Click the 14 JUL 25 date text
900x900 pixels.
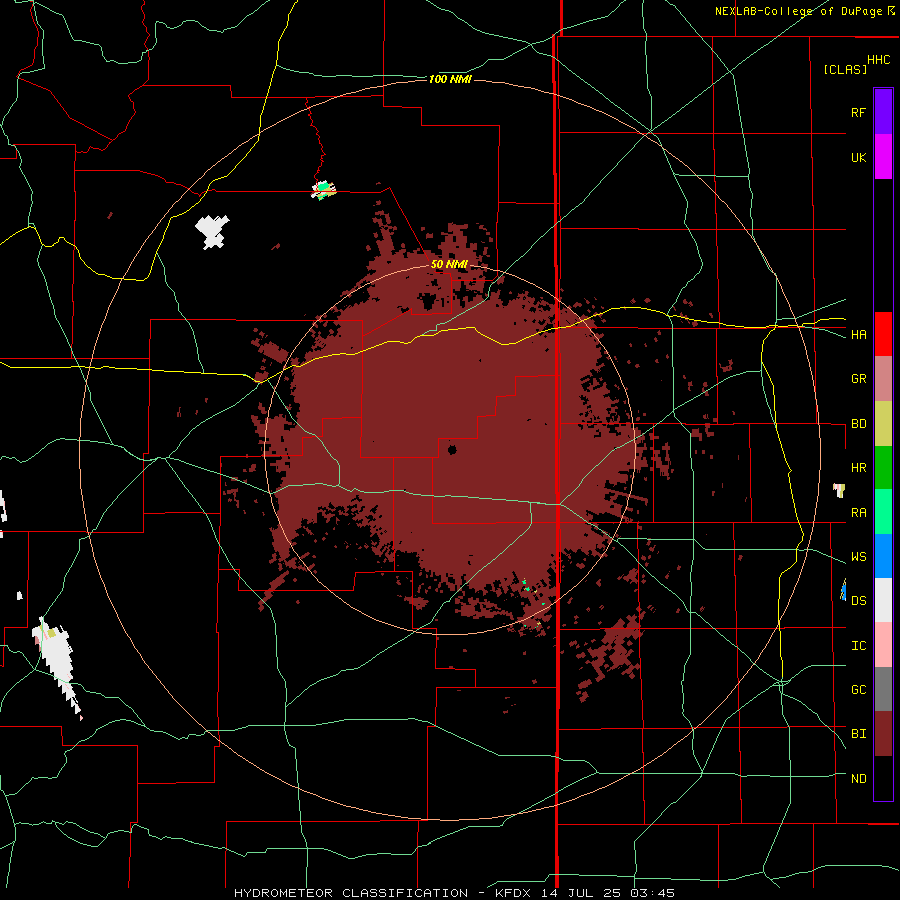pos(581,893)
